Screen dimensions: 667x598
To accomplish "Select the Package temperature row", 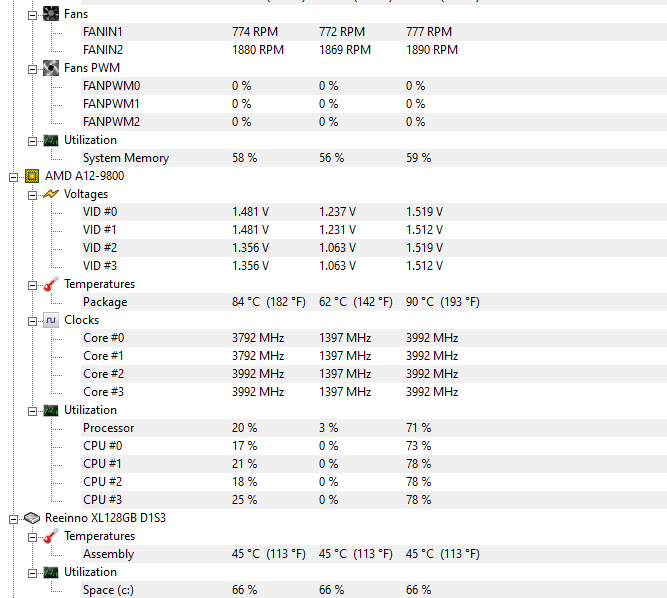I will [x=374, y=302].
